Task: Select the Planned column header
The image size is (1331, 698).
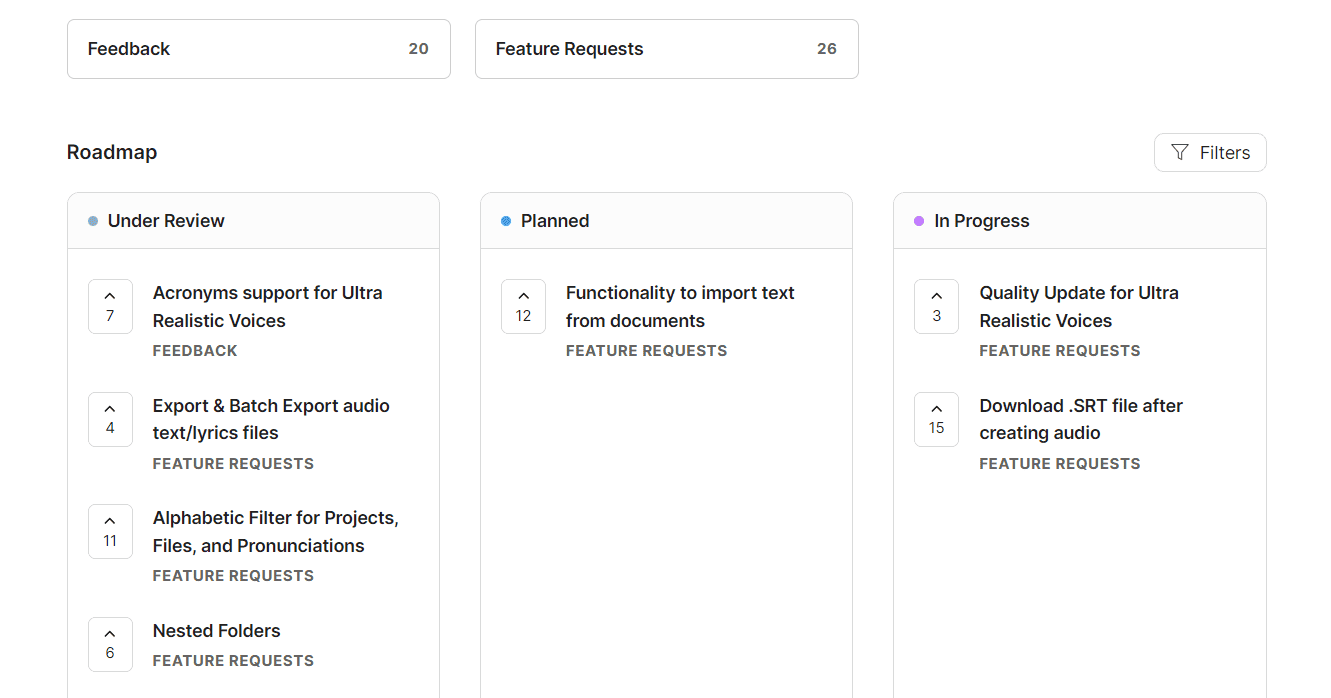Action: click(555, 221)
